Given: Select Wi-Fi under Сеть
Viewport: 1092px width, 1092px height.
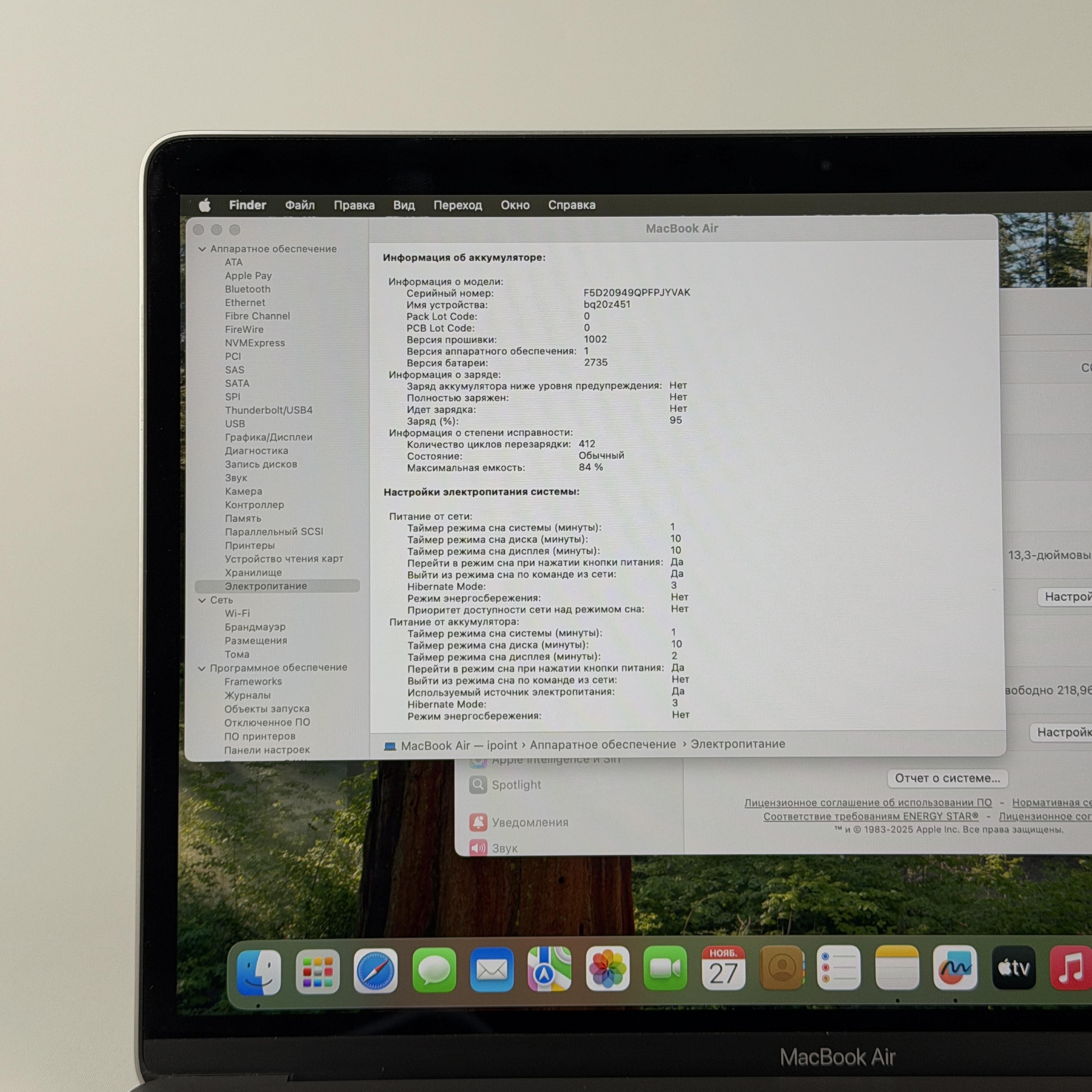Looking at the screenshot, I should point(237,613).
